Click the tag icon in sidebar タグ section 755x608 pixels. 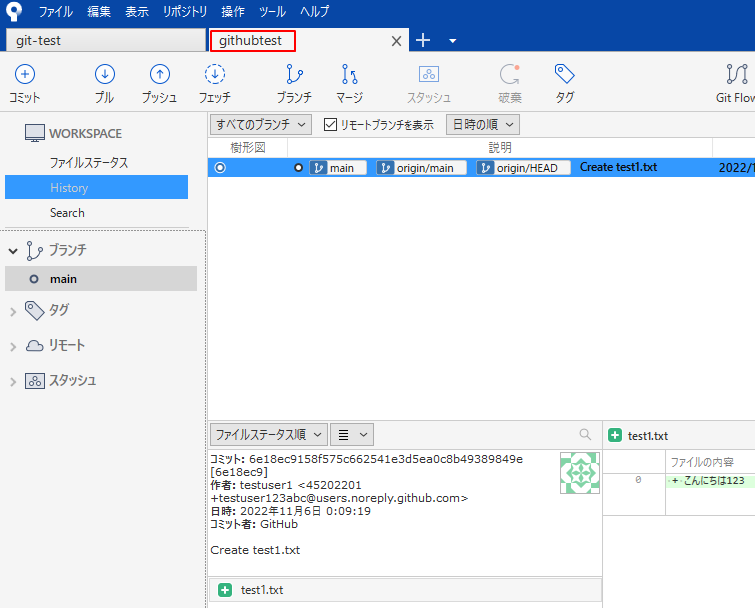coord(34,310)
